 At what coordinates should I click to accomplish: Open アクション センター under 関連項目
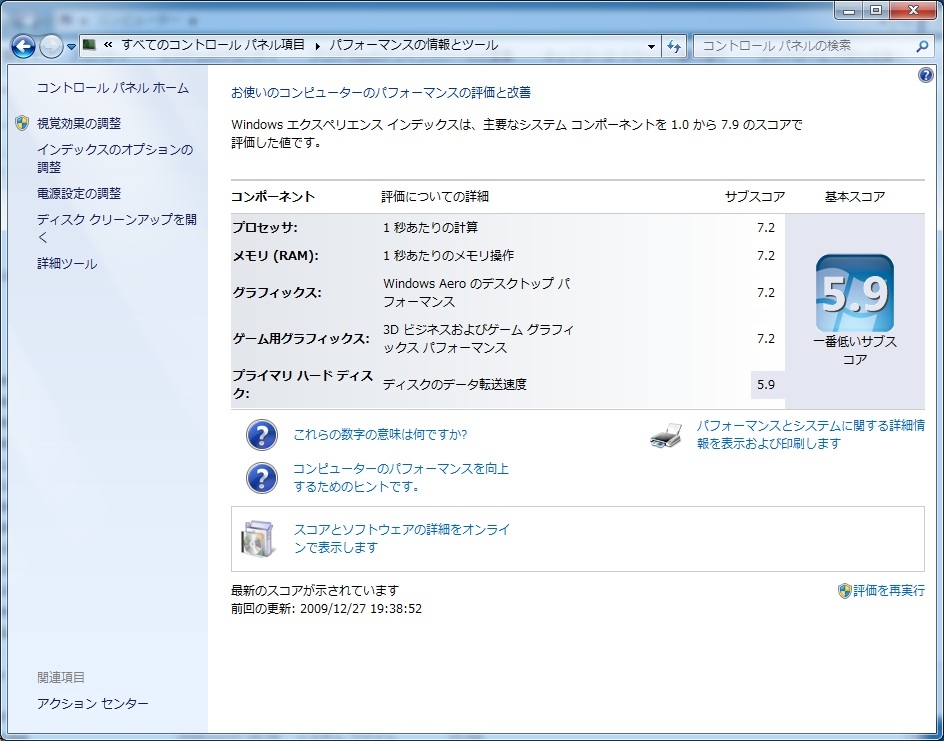tap(93, 704)
